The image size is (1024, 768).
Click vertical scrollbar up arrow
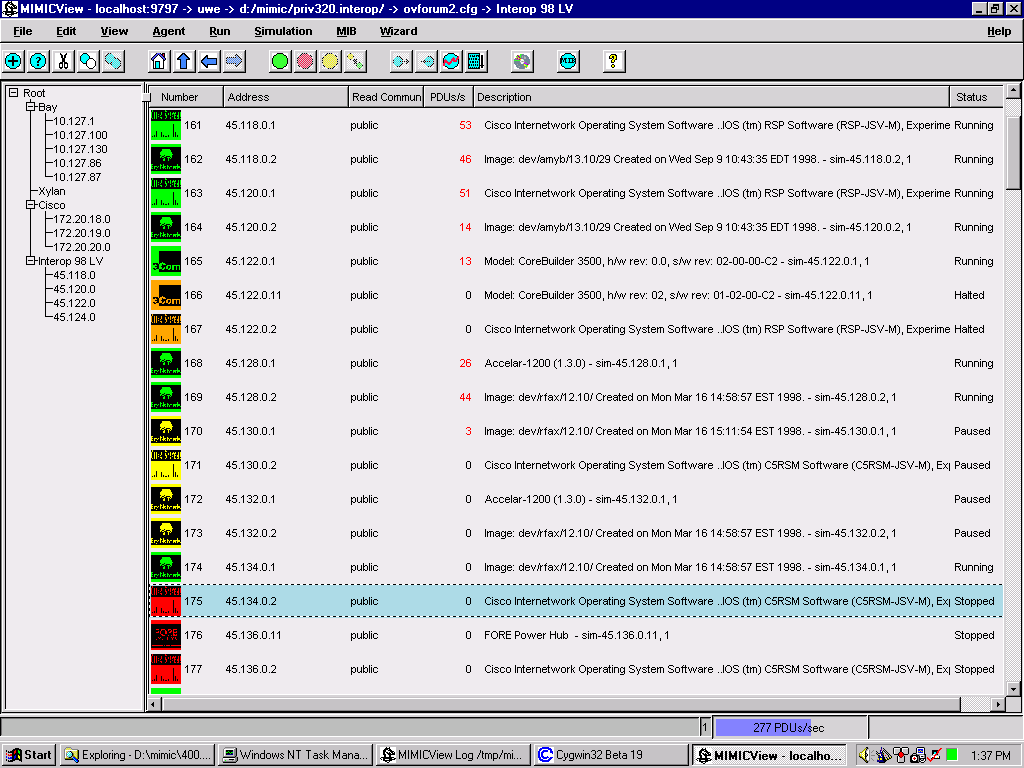(1014, 91)
